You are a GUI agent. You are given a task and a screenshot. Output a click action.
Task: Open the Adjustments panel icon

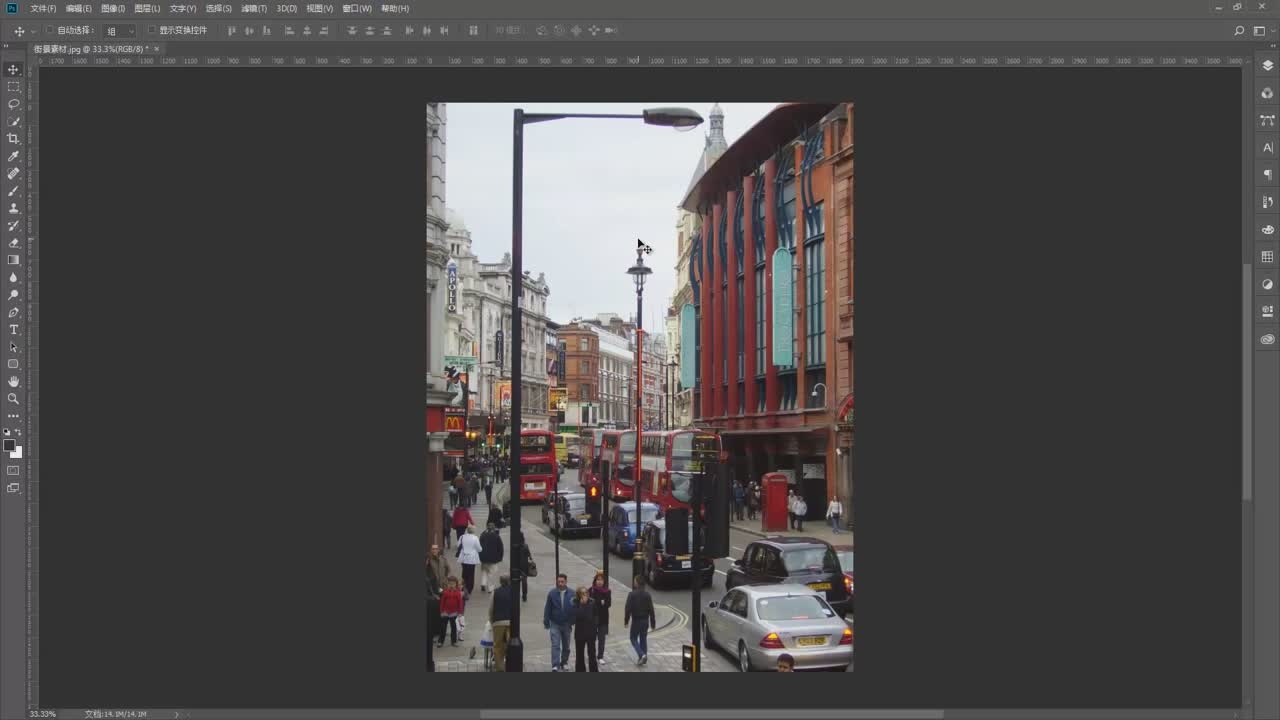pos(1267,284)
